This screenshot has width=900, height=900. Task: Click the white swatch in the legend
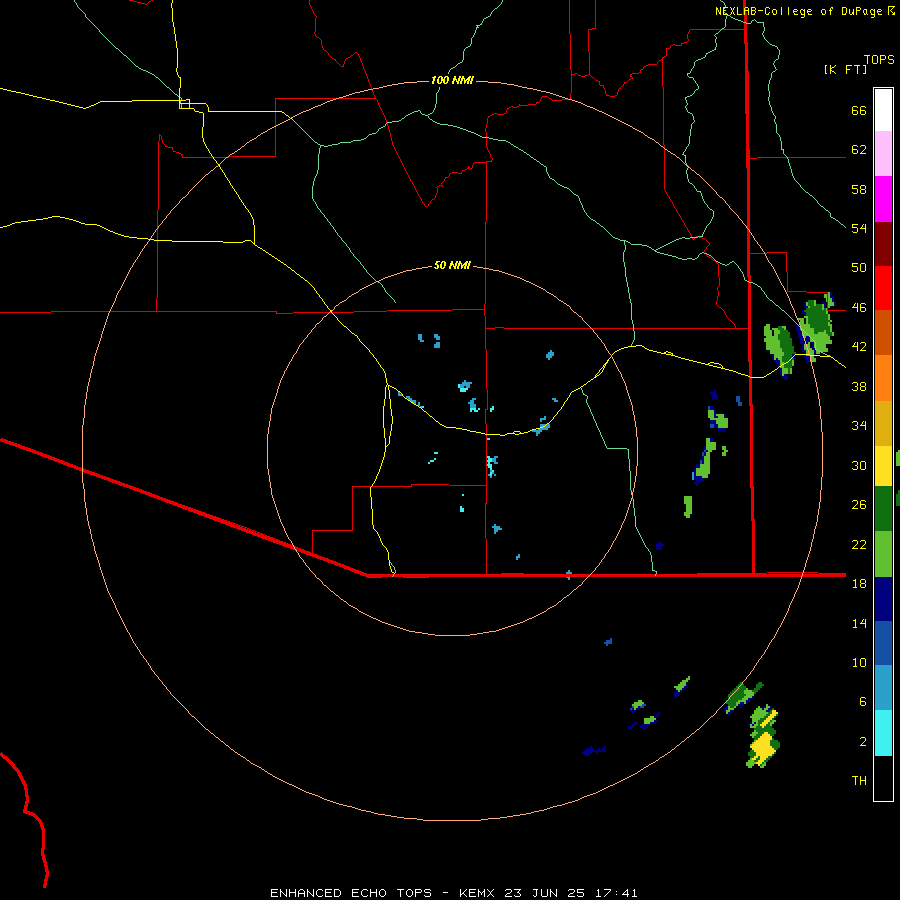click(883, 110)
